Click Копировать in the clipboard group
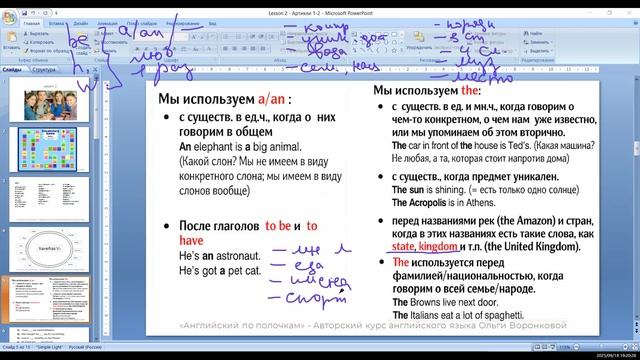This screenshot has width=640, height=360. point(38,42)
